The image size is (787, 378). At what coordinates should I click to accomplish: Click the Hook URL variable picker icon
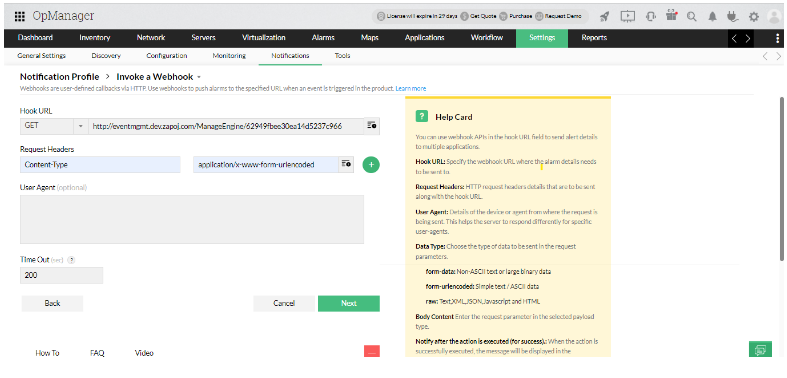[x=372, y=126]
